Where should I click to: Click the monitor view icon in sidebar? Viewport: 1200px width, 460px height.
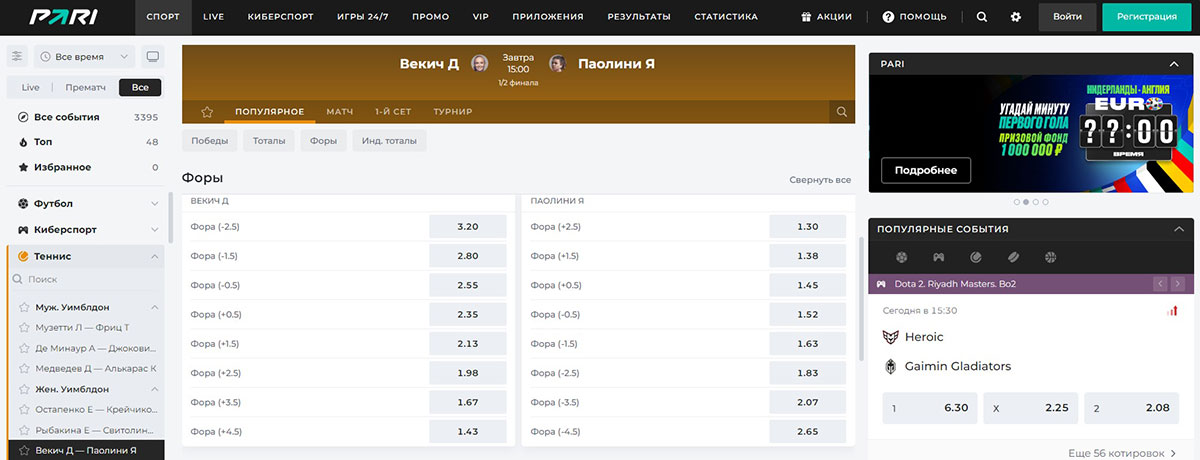pos(152,57)
